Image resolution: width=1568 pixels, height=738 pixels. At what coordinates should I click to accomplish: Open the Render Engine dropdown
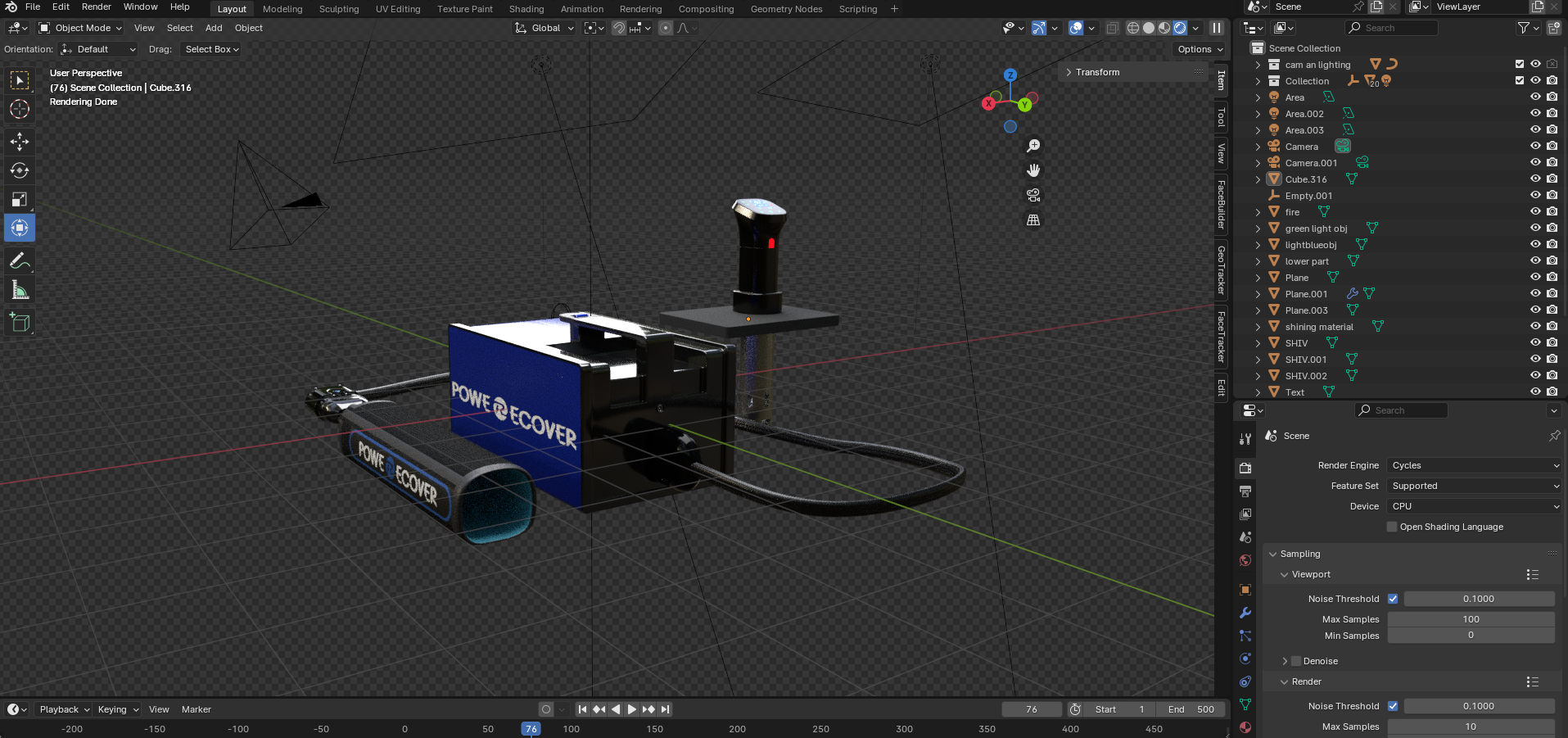1474,465
